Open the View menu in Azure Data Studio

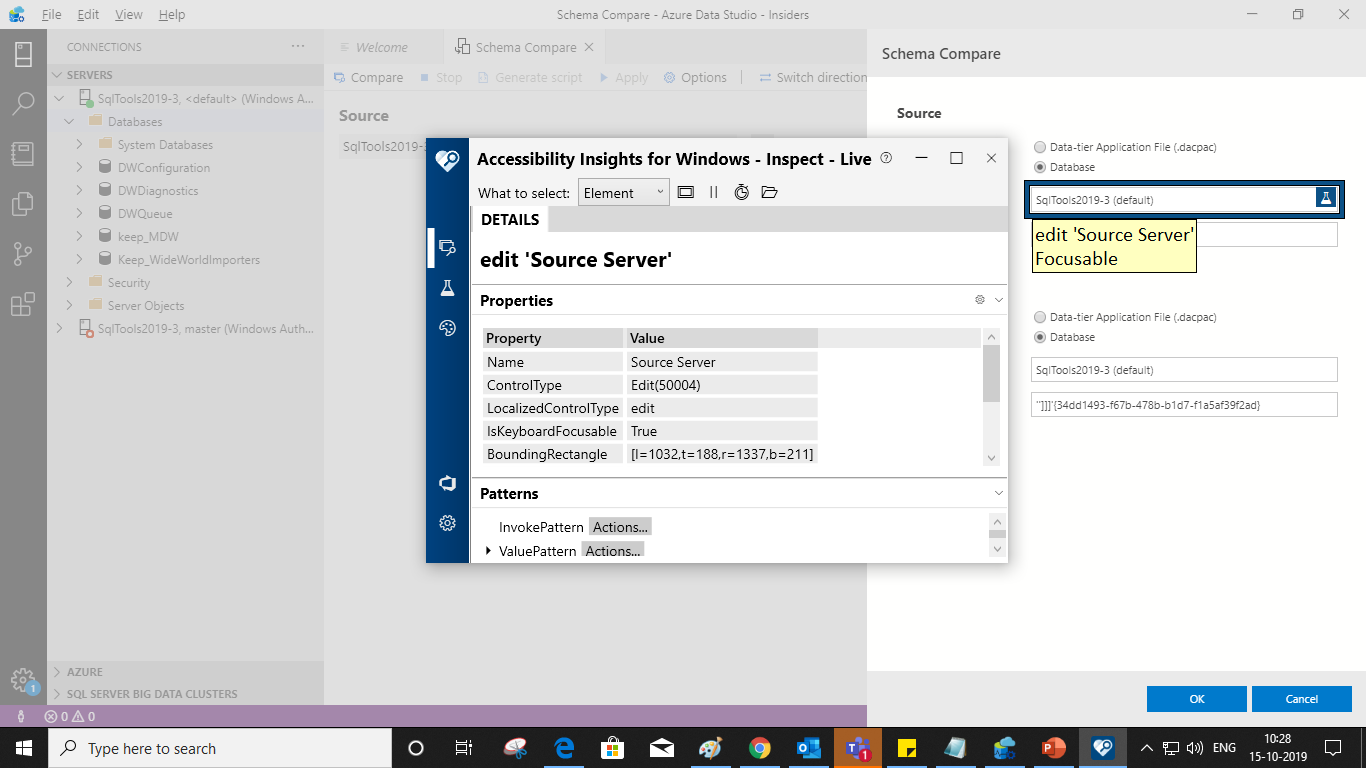tap(128, 14)
